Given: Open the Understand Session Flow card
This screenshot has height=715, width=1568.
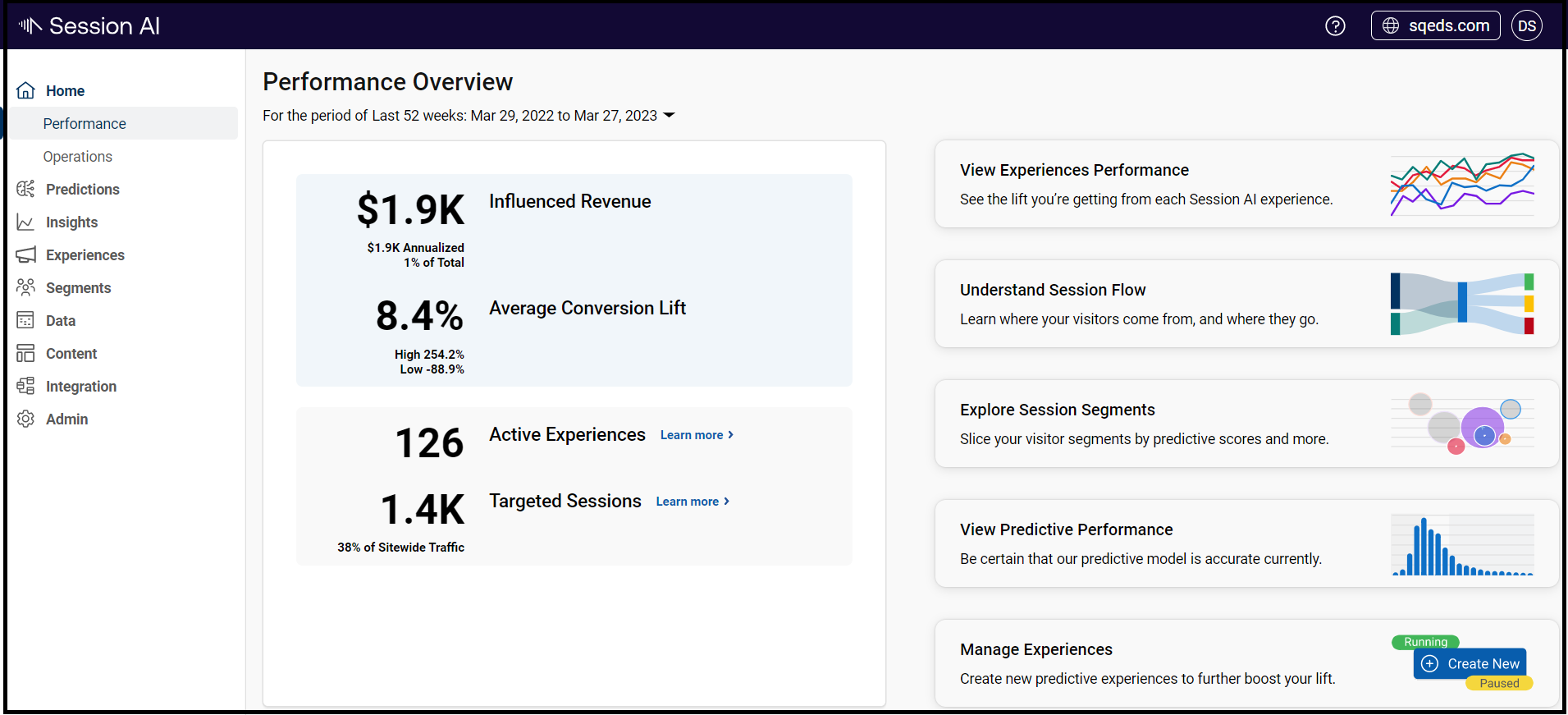Looking at the screenshot, I should (1246, 304).
